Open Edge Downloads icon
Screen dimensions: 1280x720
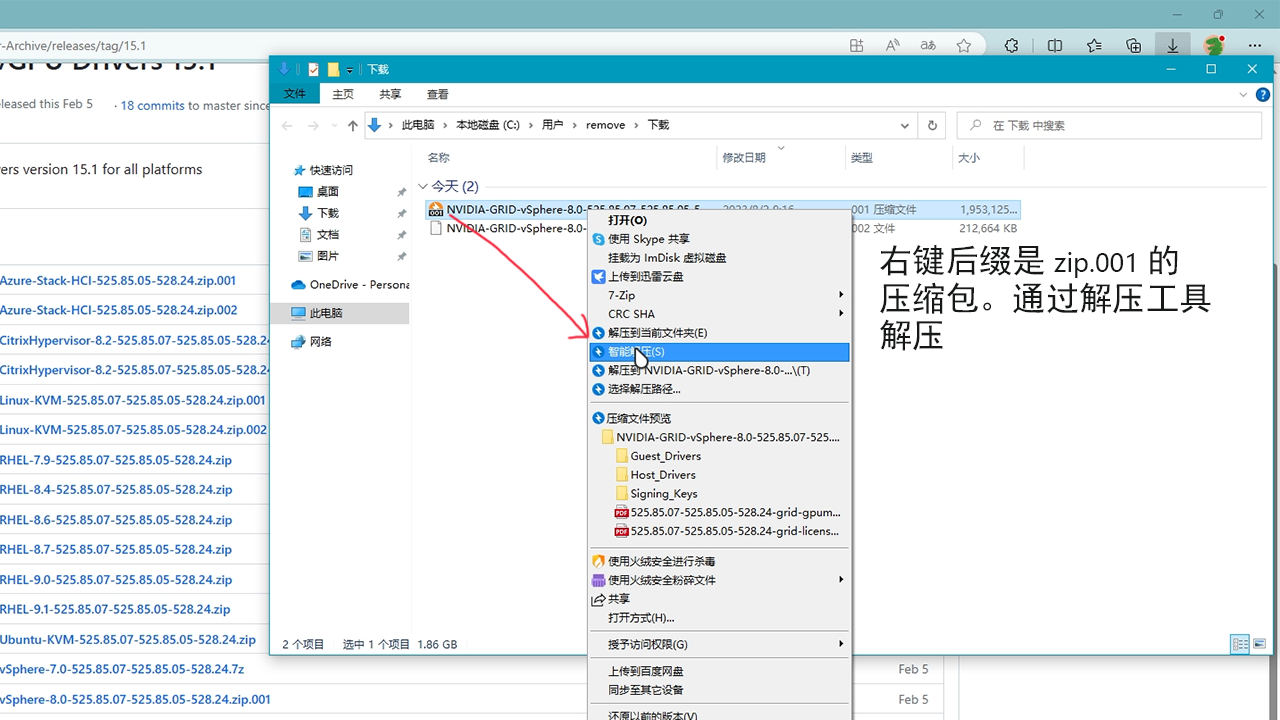(x=1172, y=46)
